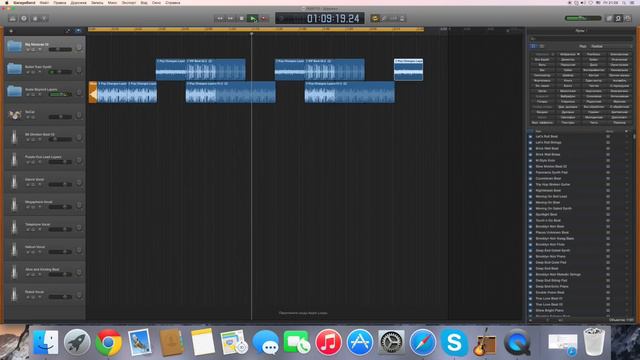Mute the Robot Vocal track
Image resolution: width=640 pixels, height=360 pixels.
tap(28, 297)
